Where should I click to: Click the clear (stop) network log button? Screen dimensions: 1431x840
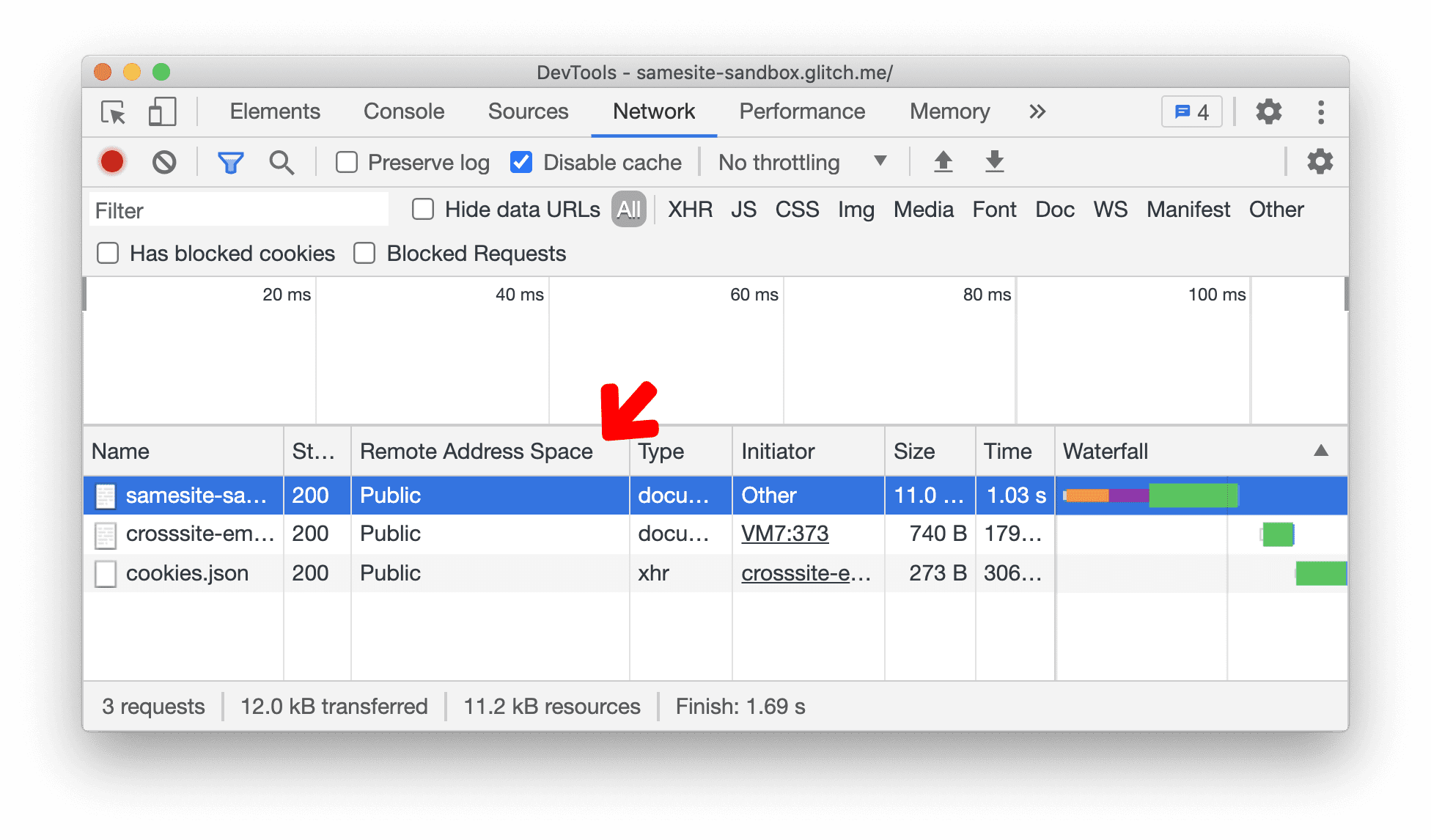point(162,162)
